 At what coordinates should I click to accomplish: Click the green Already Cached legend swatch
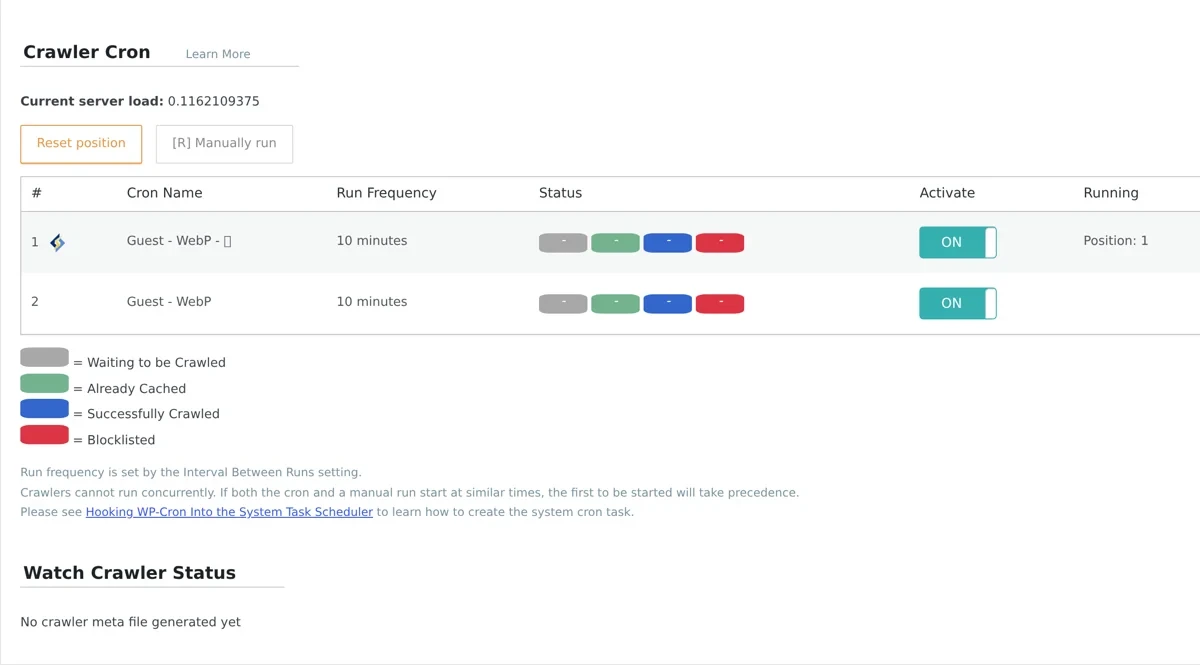click(x=45, y=384)
